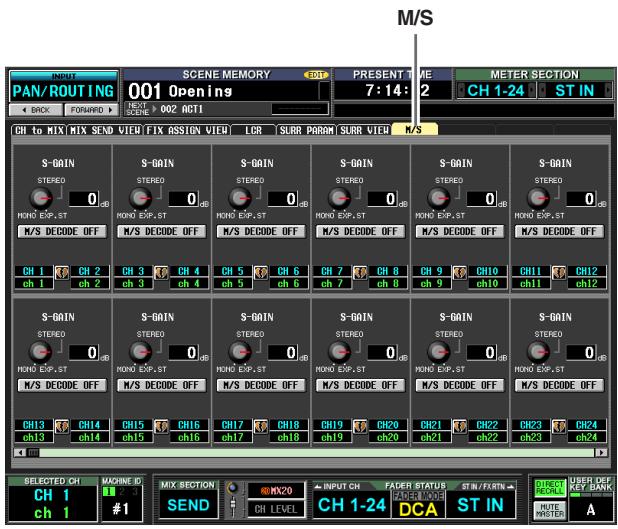The image size is (618, 529).
Task: Click the S-GAIN dB value box for CH 3-4
Action: (x=183, y=199)
